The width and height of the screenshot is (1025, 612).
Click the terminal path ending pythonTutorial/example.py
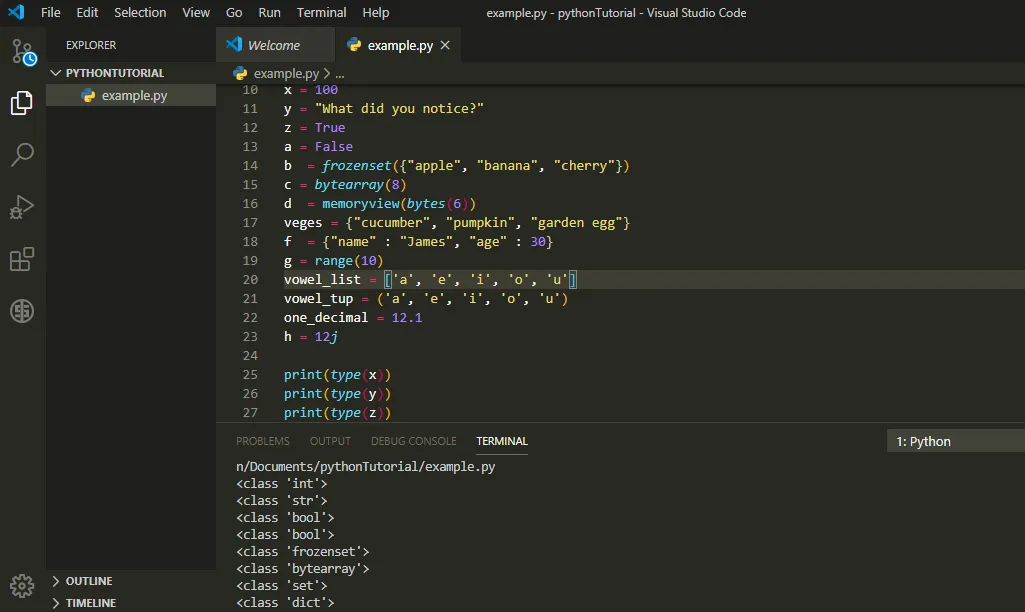[365, 466]
